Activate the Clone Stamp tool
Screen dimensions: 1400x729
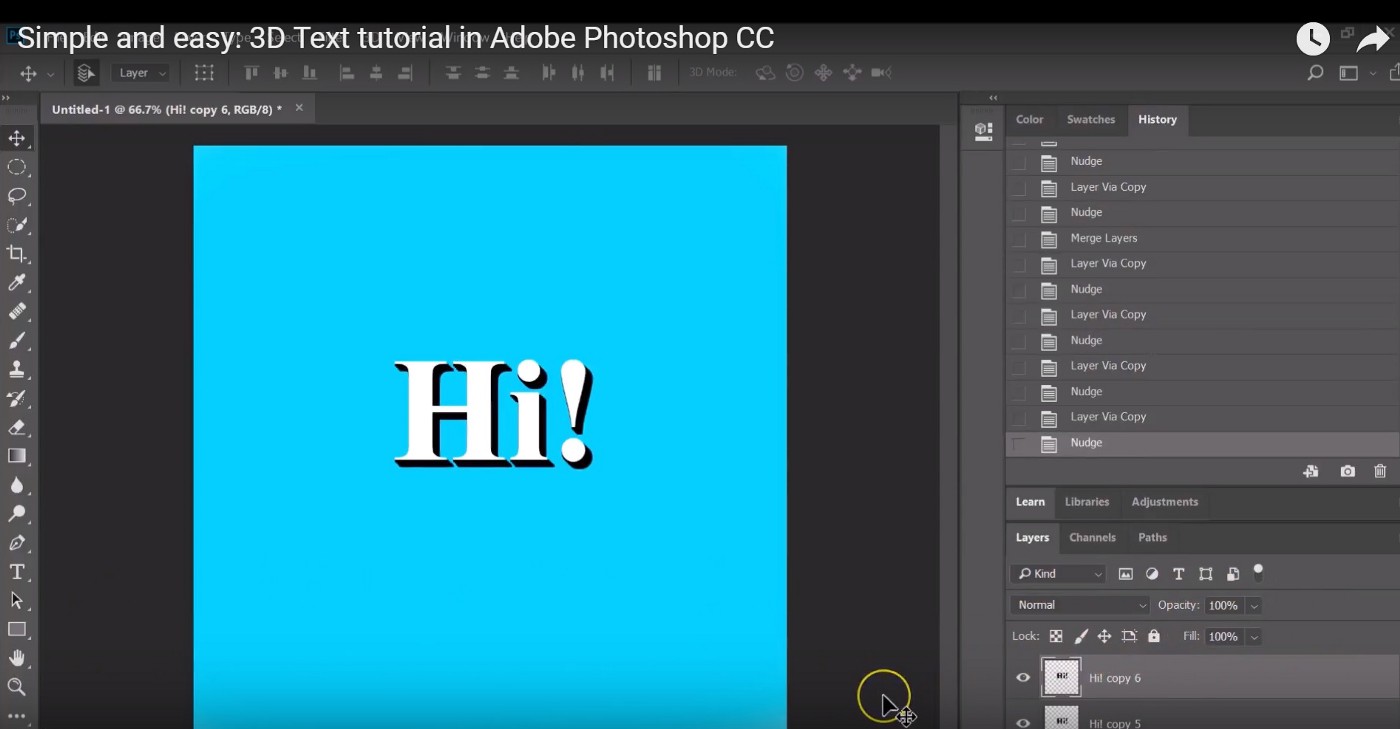(18, 369)
